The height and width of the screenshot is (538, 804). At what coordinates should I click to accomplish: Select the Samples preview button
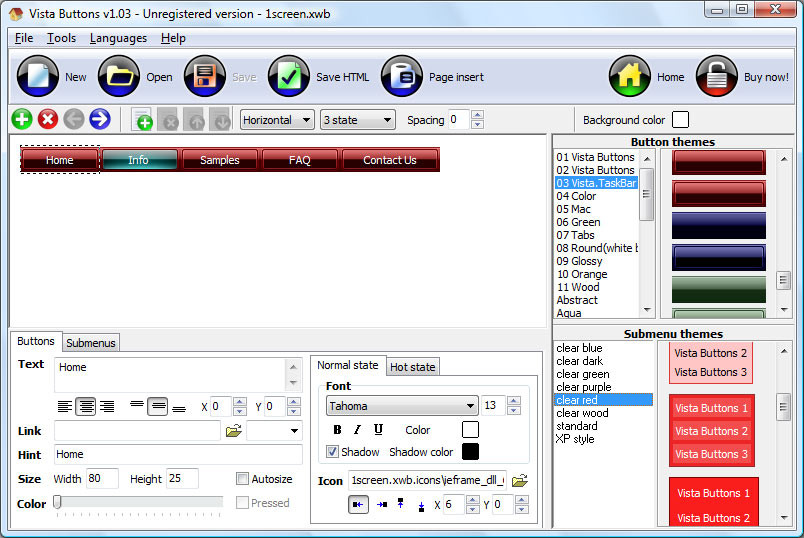pos(219,160)
